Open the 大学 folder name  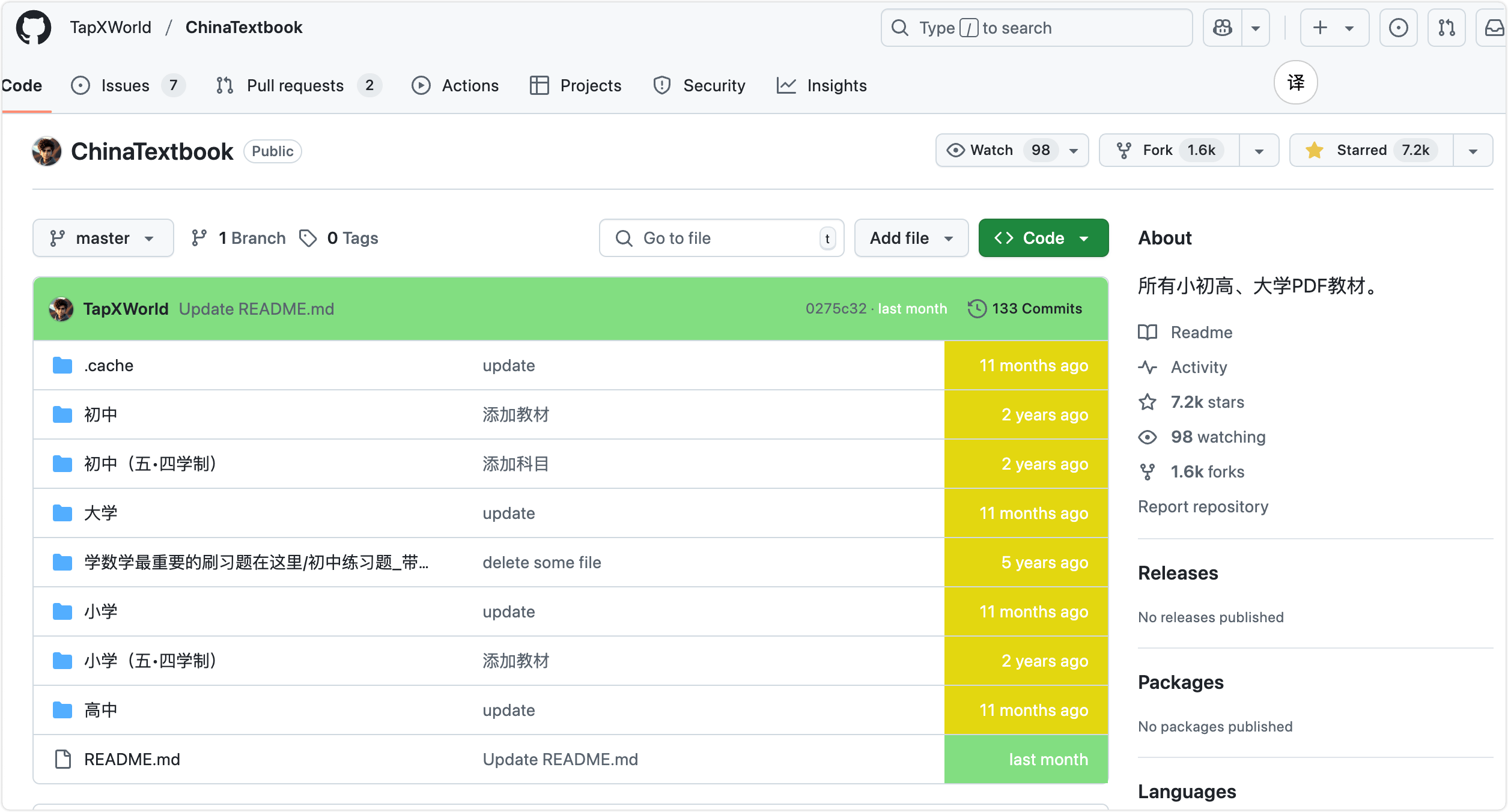pyautogui.click(x=100, y=513)
